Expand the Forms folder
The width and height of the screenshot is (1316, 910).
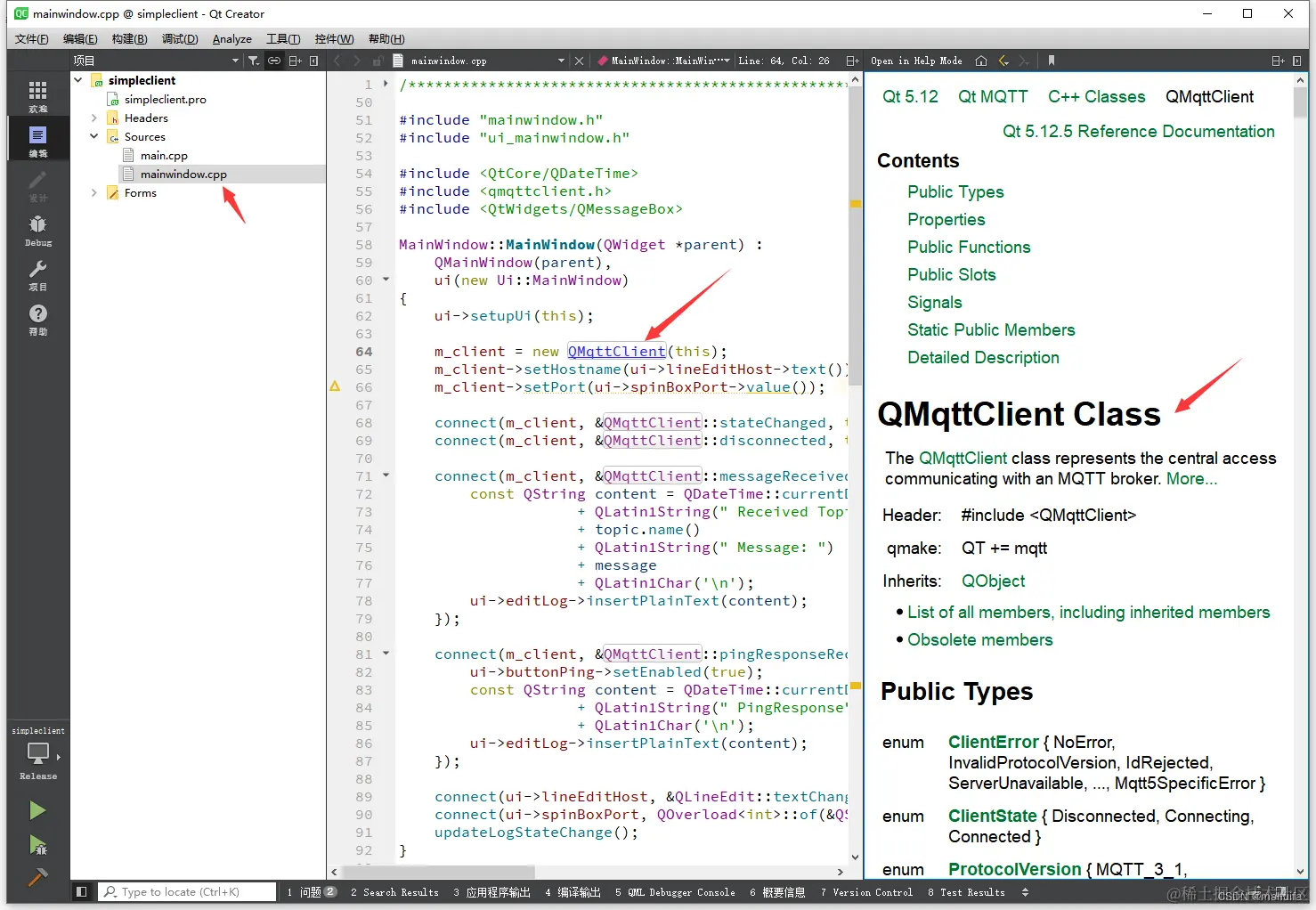(x=94, y=192)
